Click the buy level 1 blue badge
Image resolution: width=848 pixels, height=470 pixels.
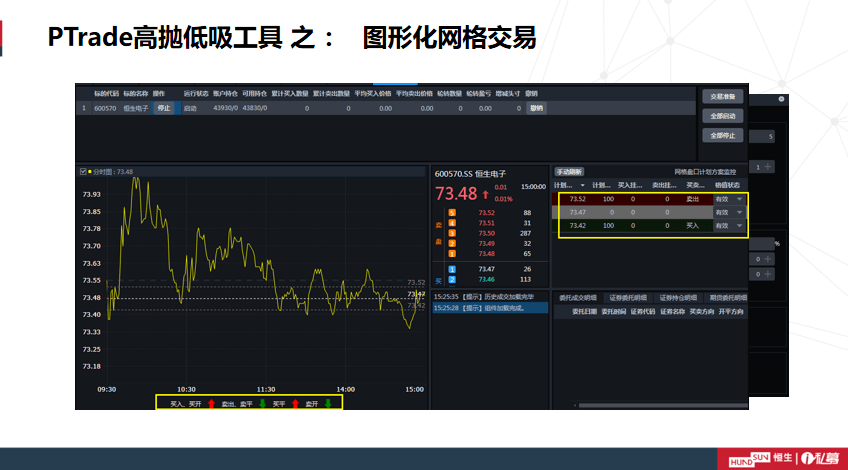[x=451, y=269]
